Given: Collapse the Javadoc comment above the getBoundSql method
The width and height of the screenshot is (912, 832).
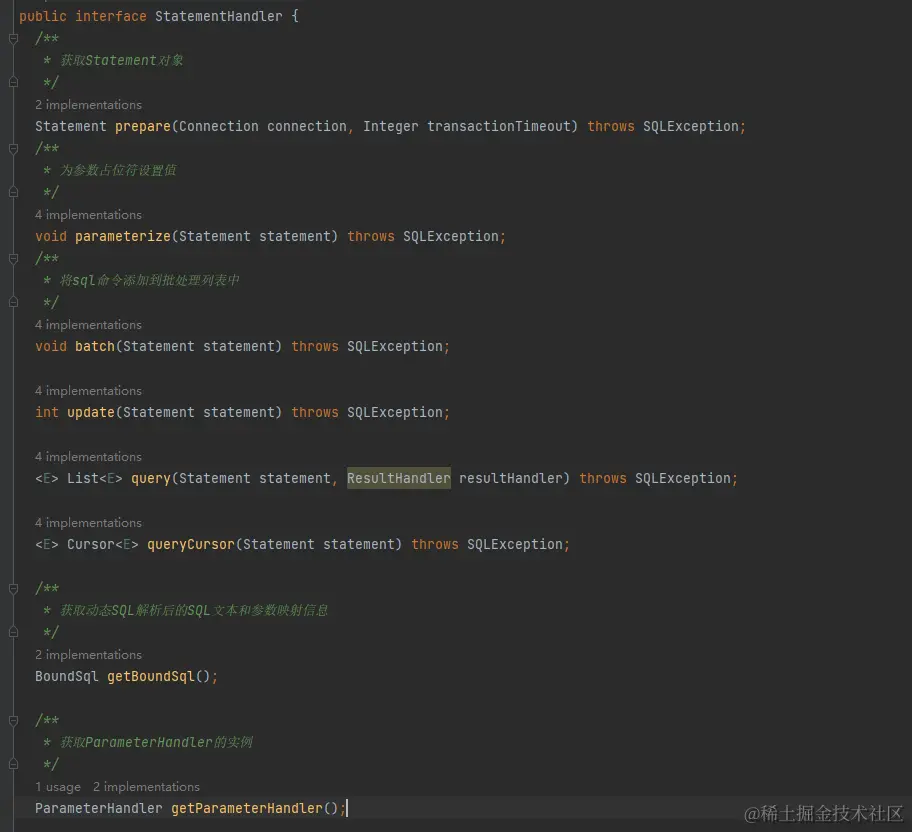Looking at the screenshot, I should click(x=13, y=589).
